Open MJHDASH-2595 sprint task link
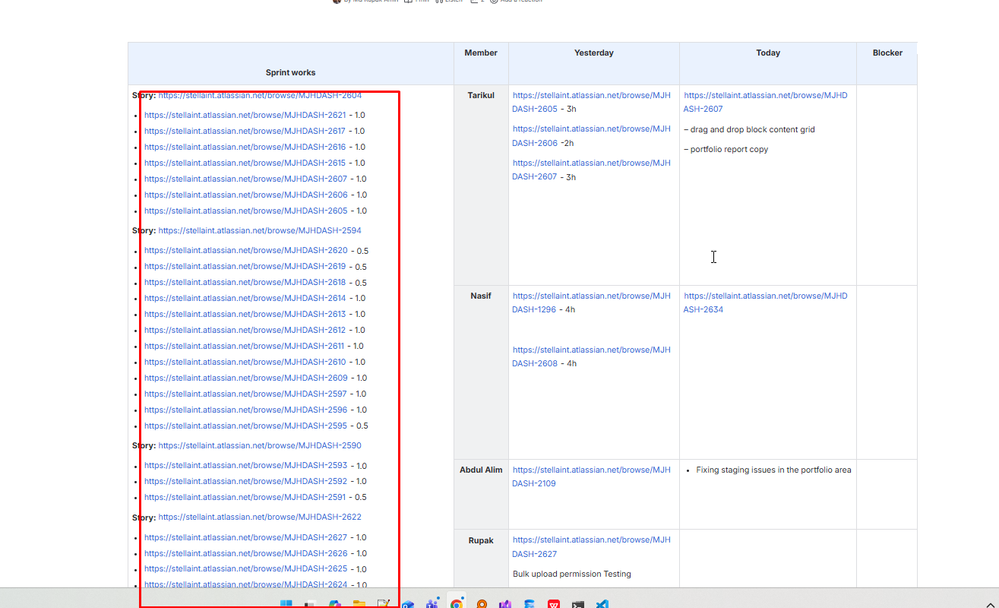Image resolution: width=999 pixels, height=608 pixels. 245,425
